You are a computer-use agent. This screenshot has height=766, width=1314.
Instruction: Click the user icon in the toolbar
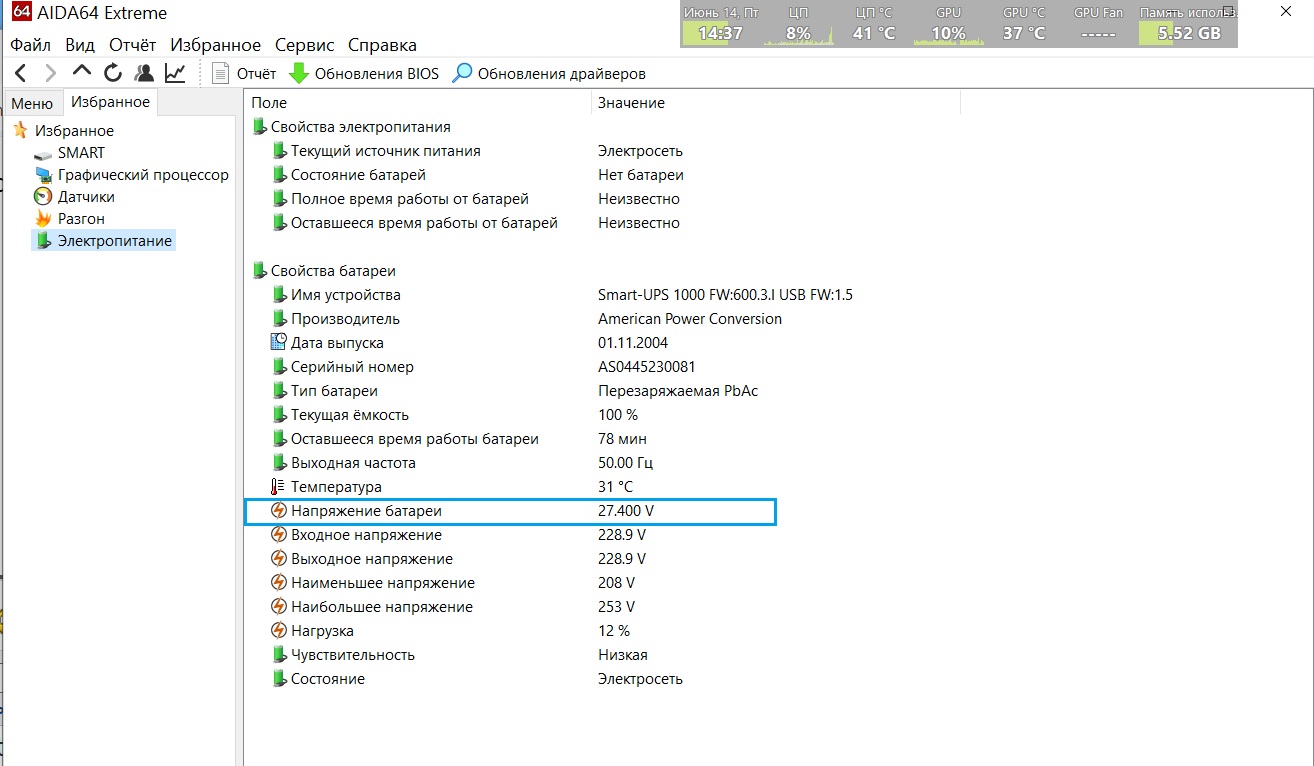pyautogui.click(x=144, y=73)
